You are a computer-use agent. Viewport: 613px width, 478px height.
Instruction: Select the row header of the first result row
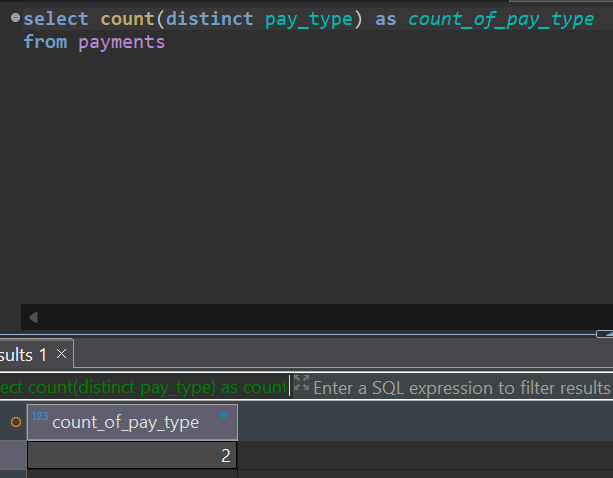point(13,455)
